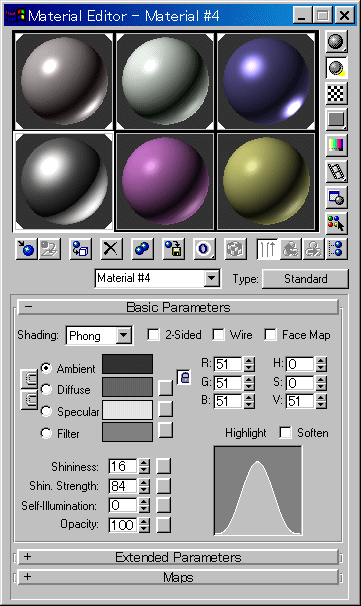Click Go Forward to Sibling icon

point(313,249)
